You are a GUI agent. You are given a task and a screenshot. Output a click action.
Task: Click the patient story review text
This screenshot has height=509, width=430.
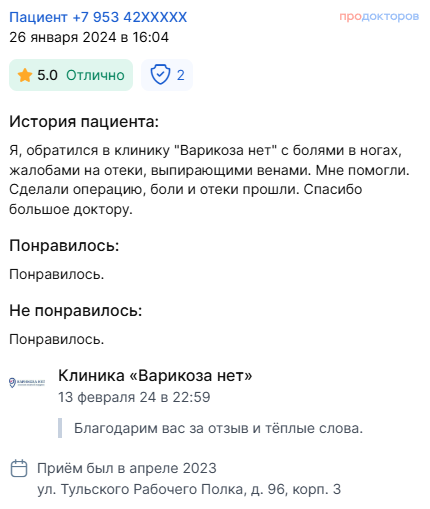209,180
